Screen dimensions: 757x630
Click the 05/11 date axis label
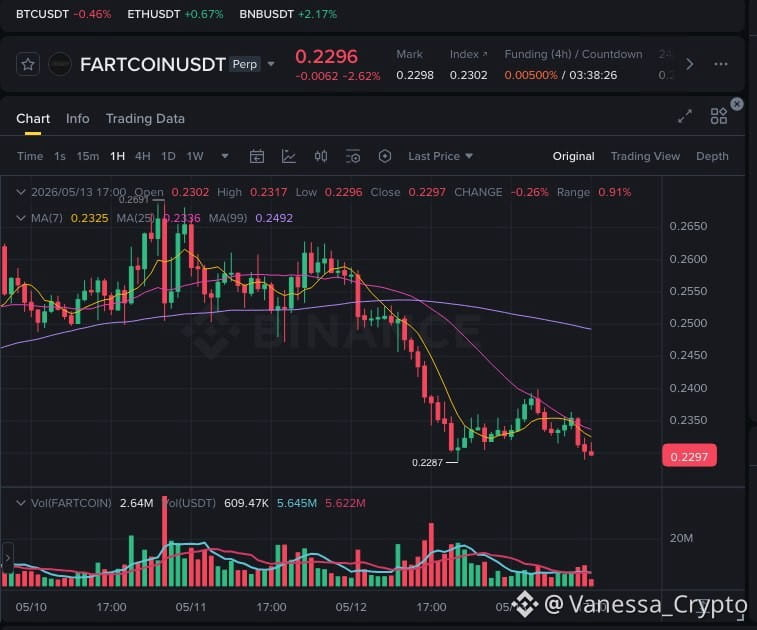pos(191,607)
